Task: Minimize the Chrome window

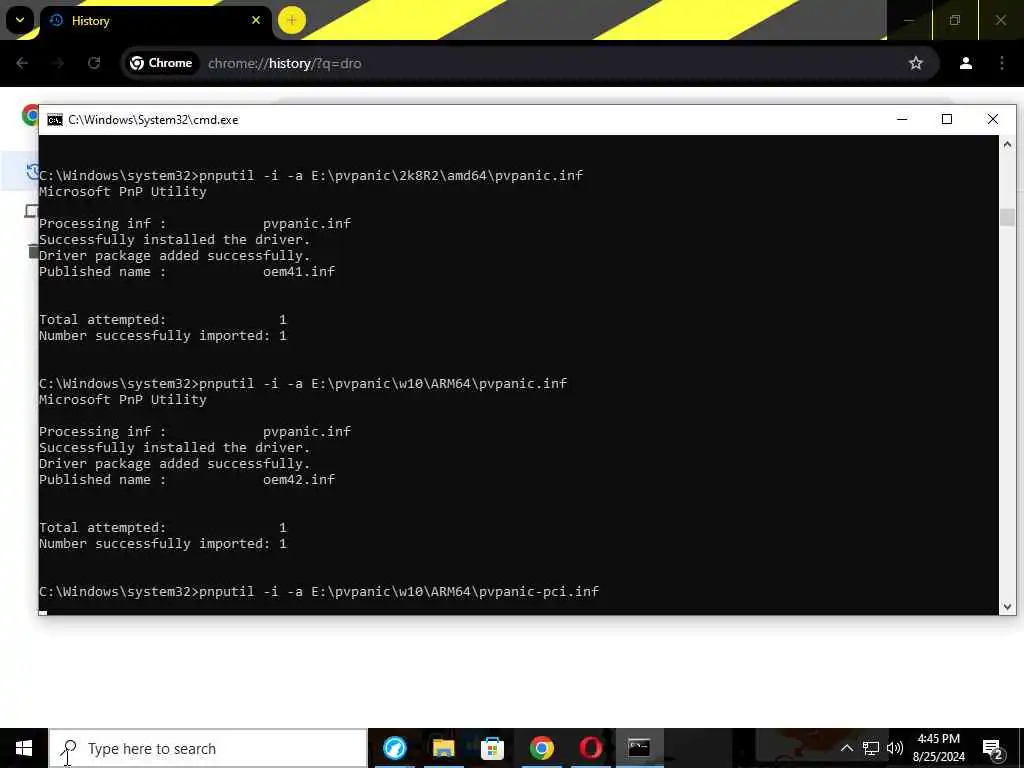Action: [x=908, y=20]
